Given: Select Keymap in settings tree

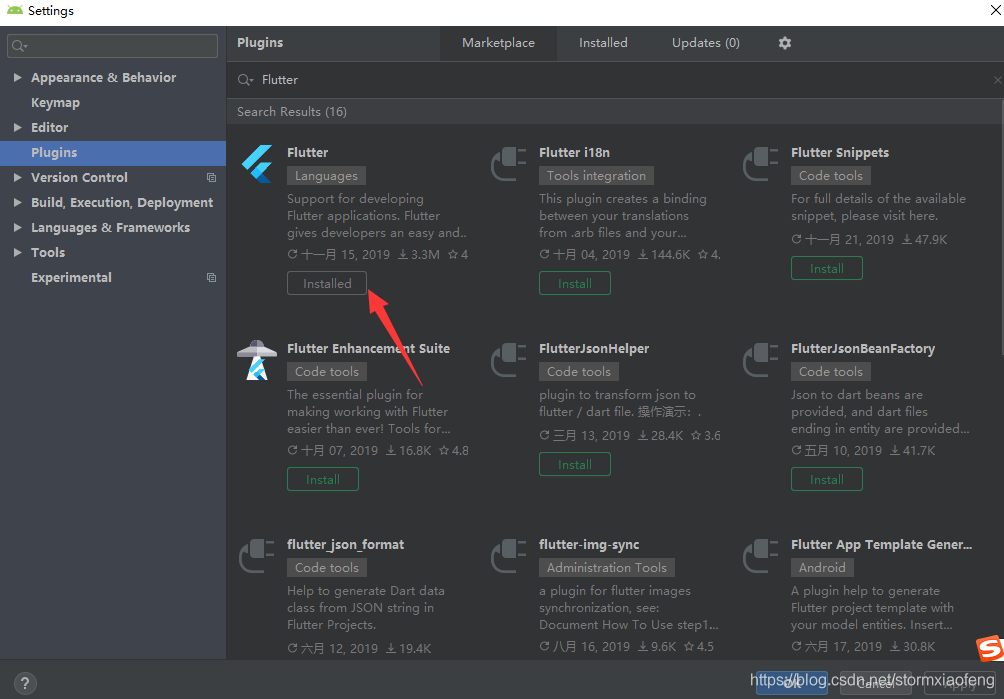Looking at the screenshot, I should 56,102.
